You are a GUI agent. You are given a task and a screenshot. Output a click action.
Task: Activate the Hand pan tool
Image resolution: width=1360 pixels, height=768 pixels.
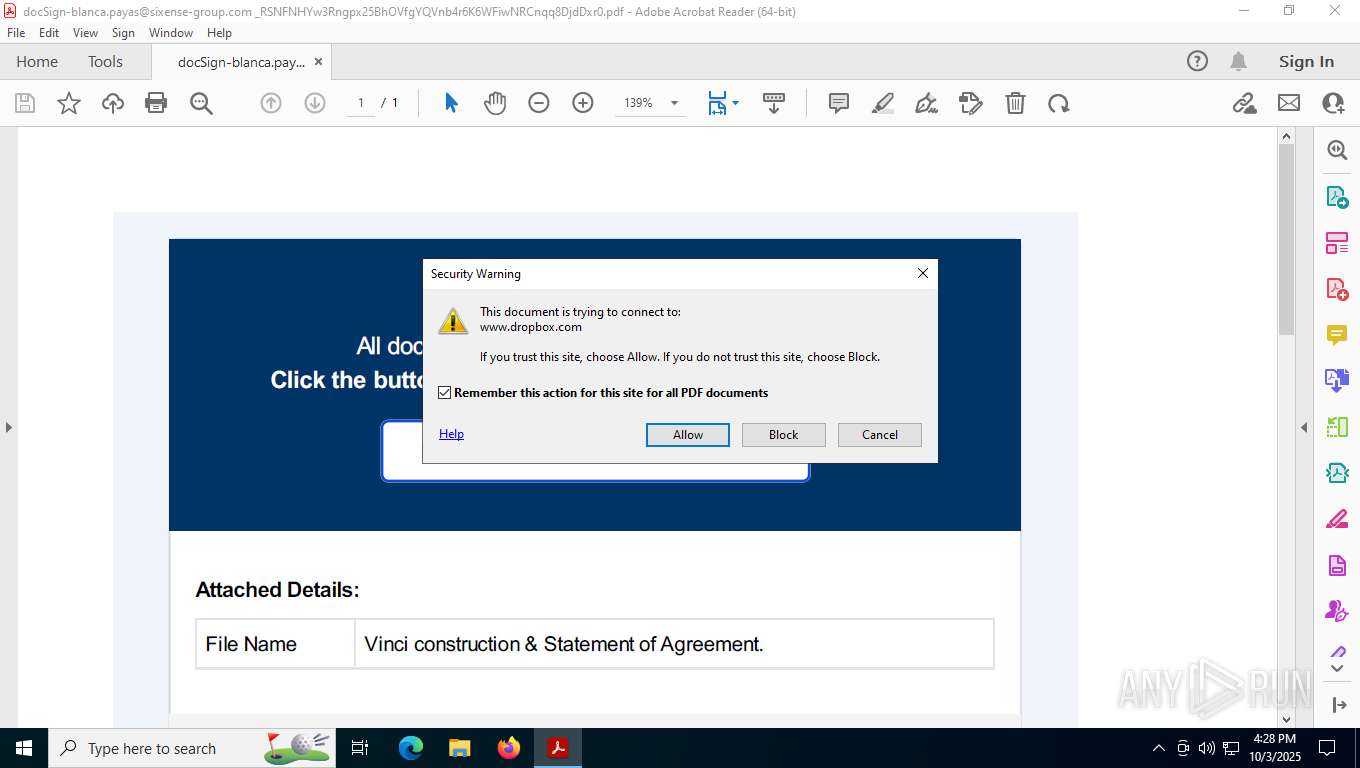pyautogui.click(x=495, y=103)
